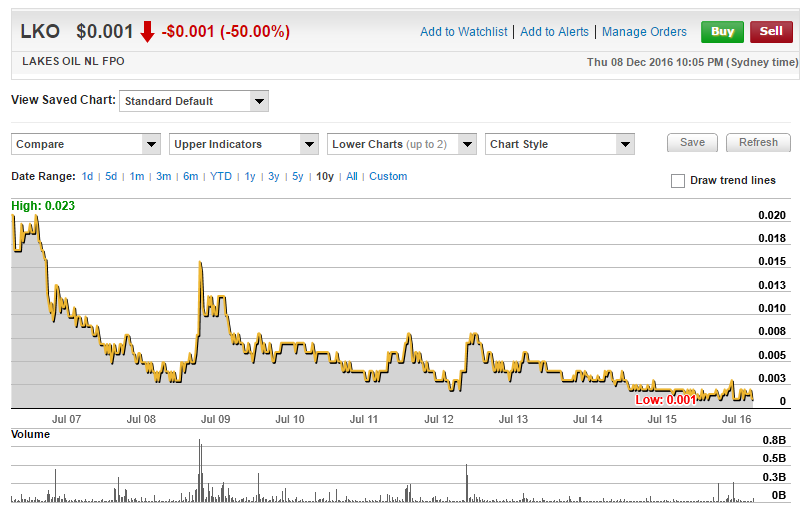This screenshot has height=507, width=810.
Task: Open the Chart Style dropdown
Action: [x=560, y=144]
